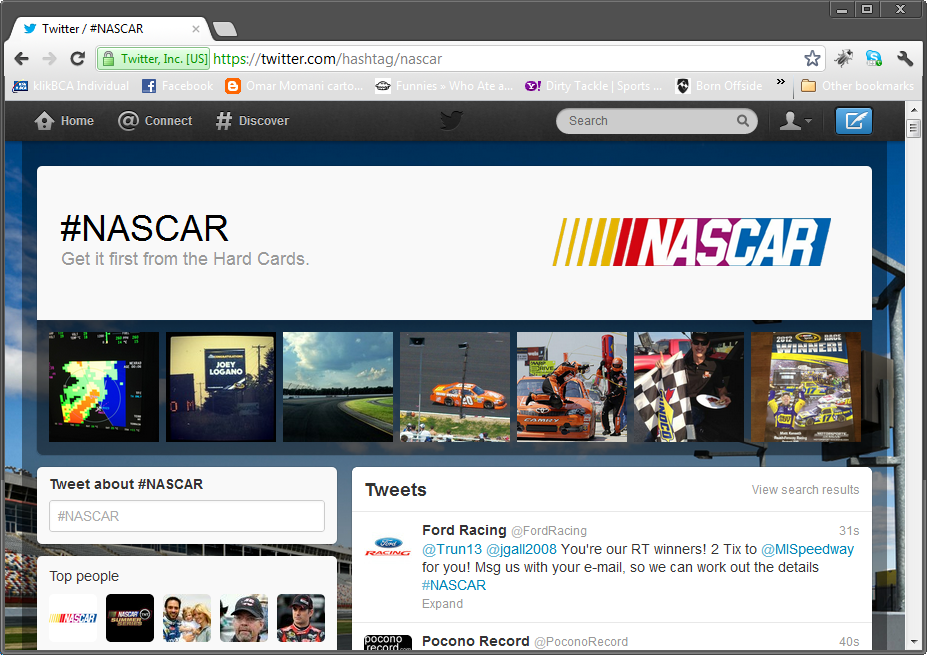Click the page vertical scrollbar down arrow
The image size is (927, 655).
coord(913,641)
